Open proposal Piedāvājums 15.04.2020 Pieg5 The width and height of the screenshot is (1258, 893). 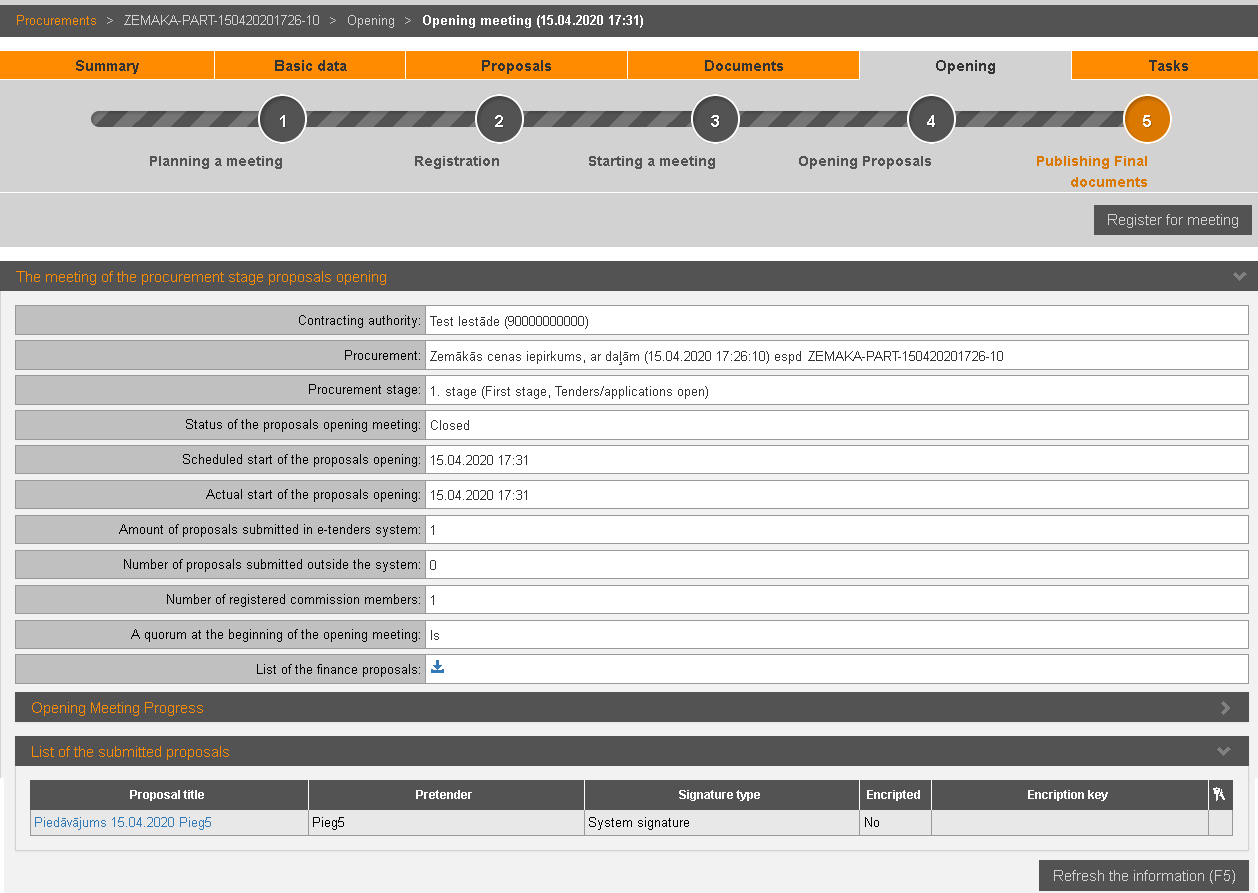pyautogui.click(x=123, y=823)
